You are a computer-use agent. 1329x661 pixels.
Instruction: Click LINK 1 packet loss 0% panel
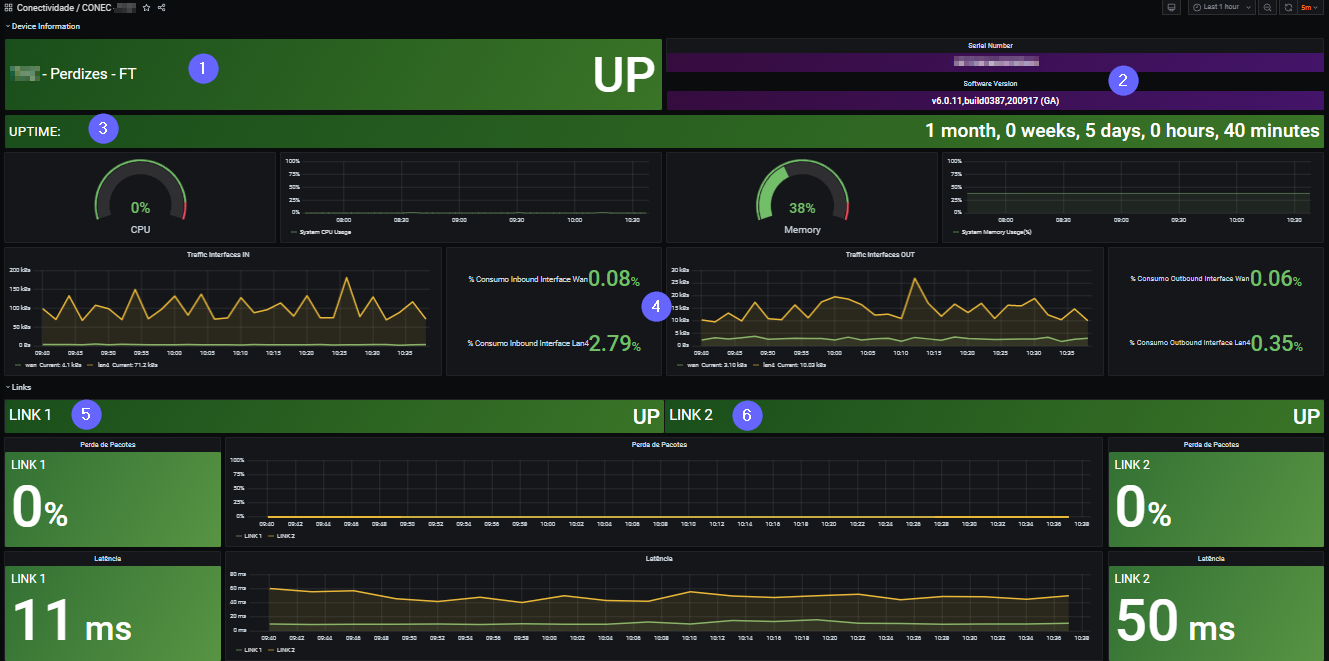[112, 499]
